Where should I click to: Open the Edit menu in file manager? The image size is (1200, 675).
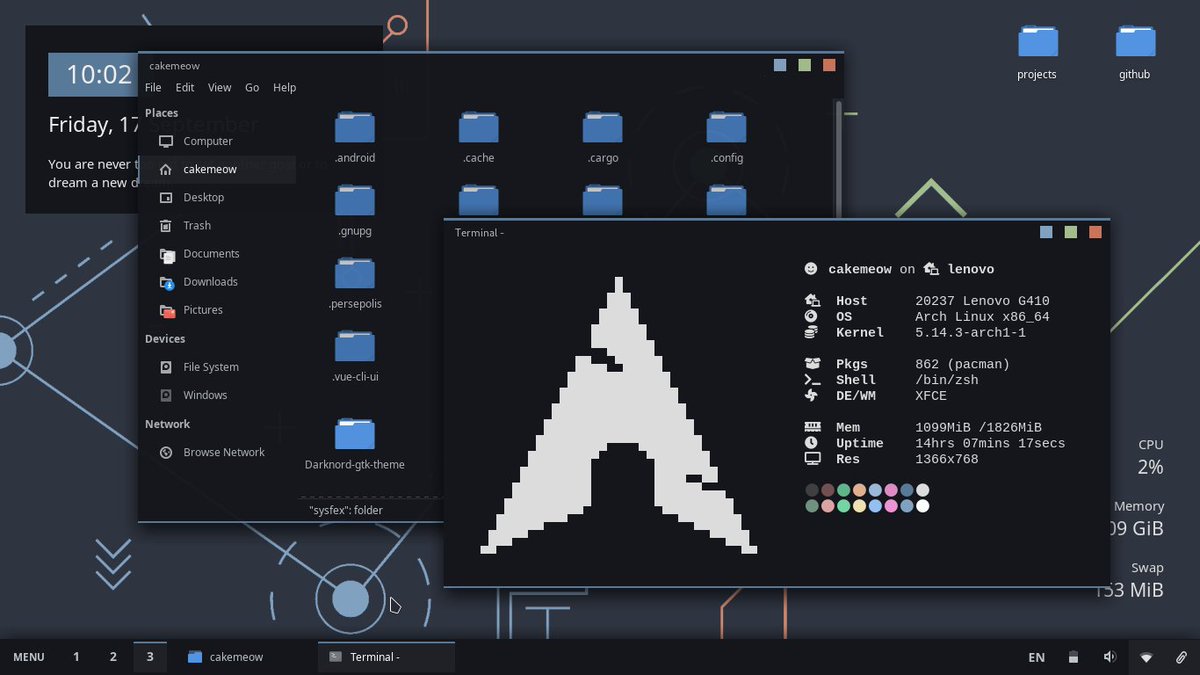tap(185, 88)
